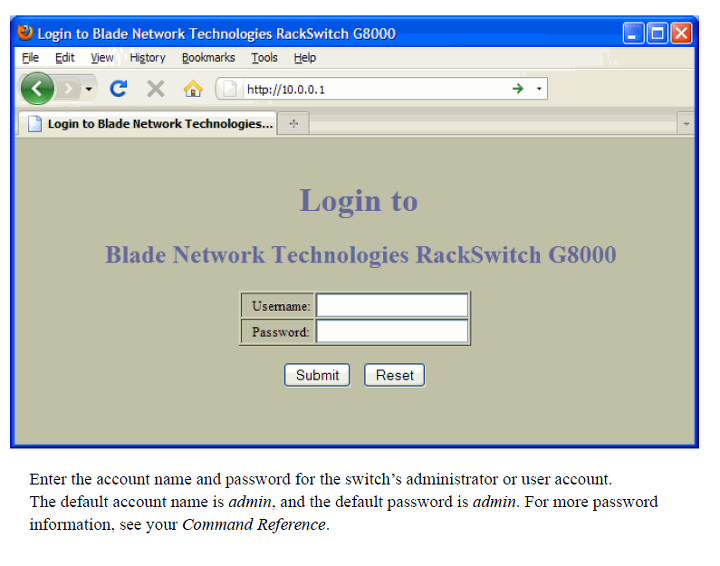
Task: Click the Firefox icon in the title bar
Action: click(25, 33)
